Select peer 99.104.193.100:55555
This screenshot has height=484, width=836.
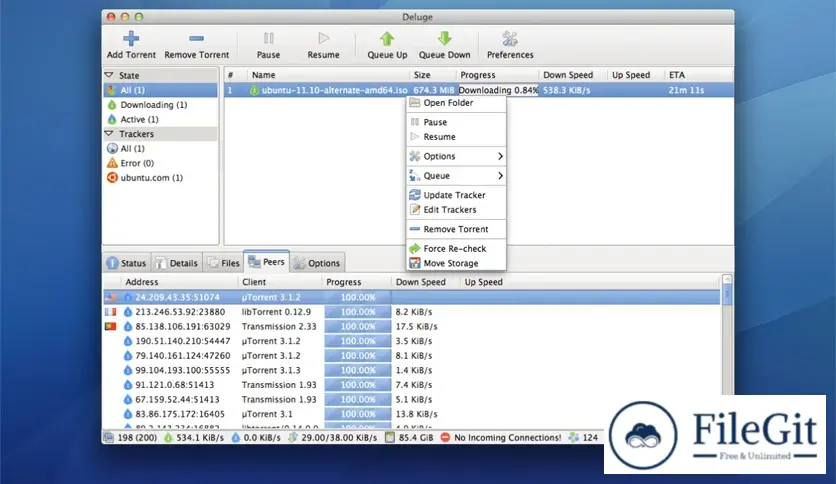[411, 370]
